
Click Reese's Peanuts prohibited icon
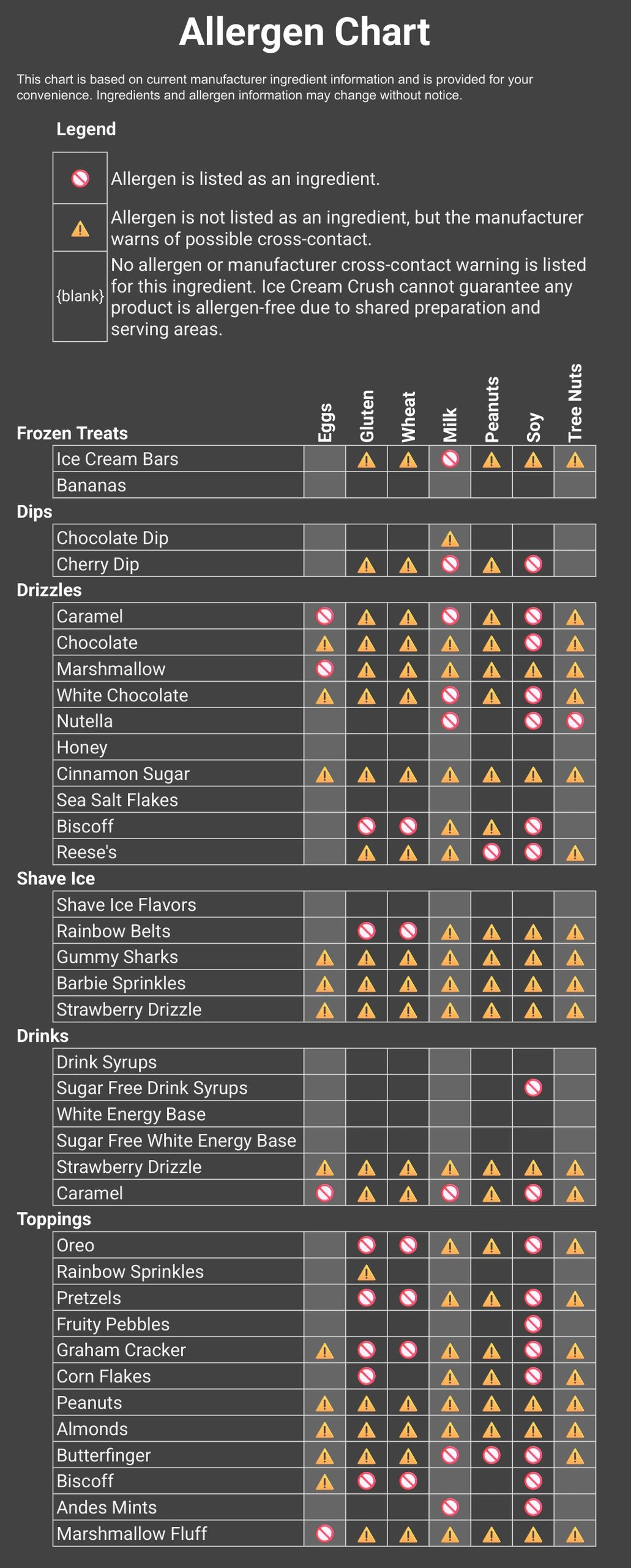(491, 852)
